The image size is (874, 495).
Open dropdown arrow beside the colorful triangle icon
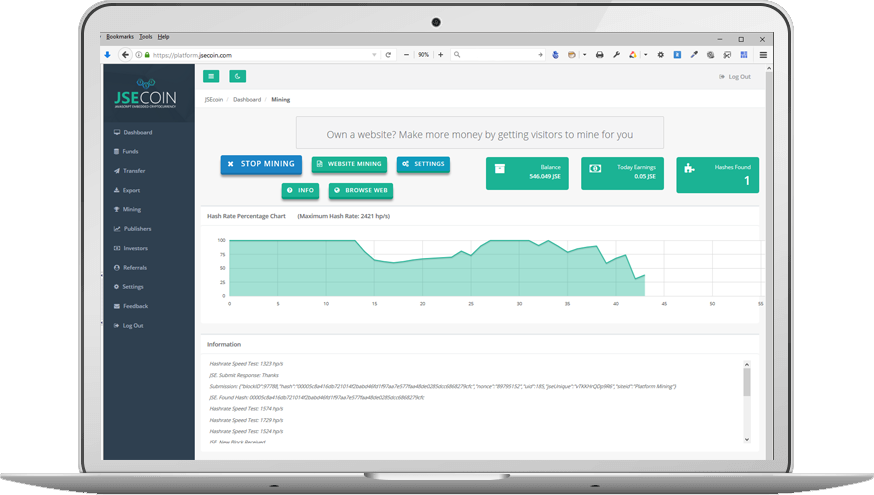(x=645, y=55)
